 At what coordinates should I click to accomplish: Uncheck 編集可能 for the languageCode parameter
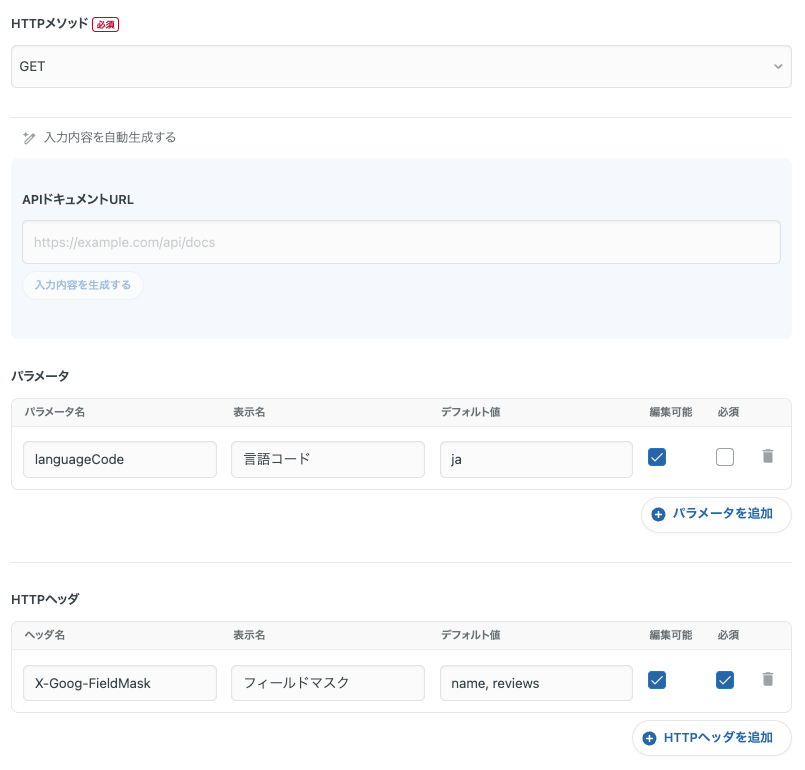(x=657, y=457)
